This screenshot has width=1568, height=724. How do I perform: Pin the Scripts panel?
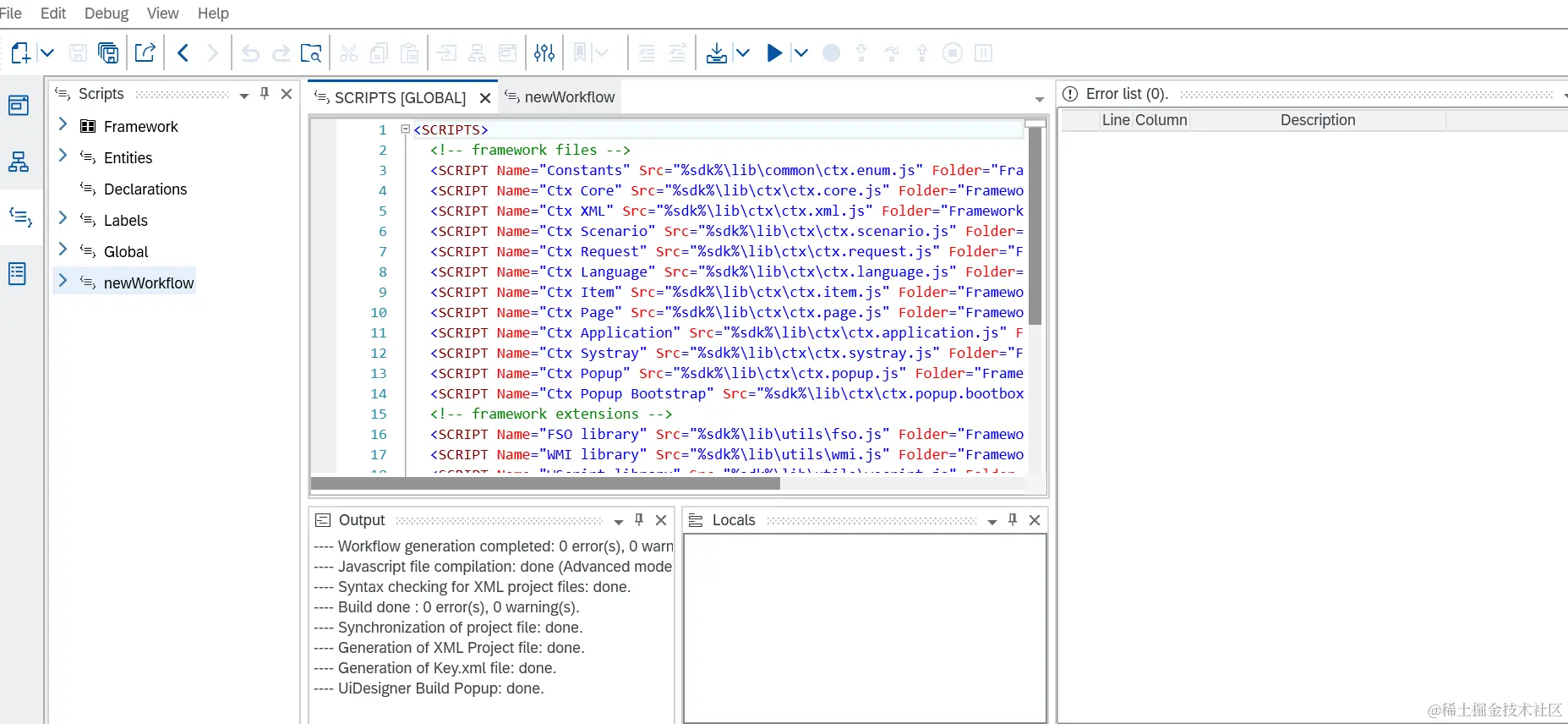(x=265, y=94)
